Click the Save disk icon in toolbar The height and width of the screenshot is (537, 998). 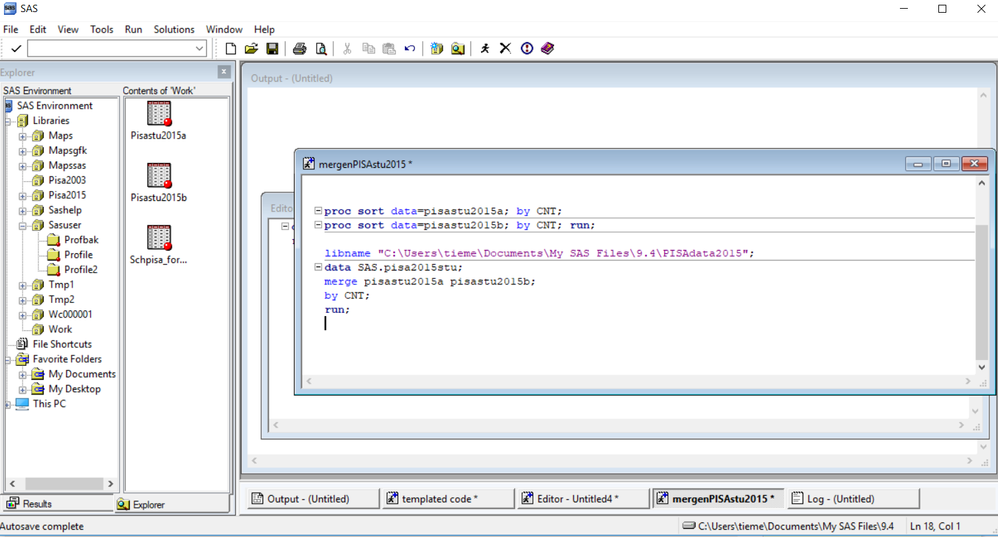(x=272, y=48)
